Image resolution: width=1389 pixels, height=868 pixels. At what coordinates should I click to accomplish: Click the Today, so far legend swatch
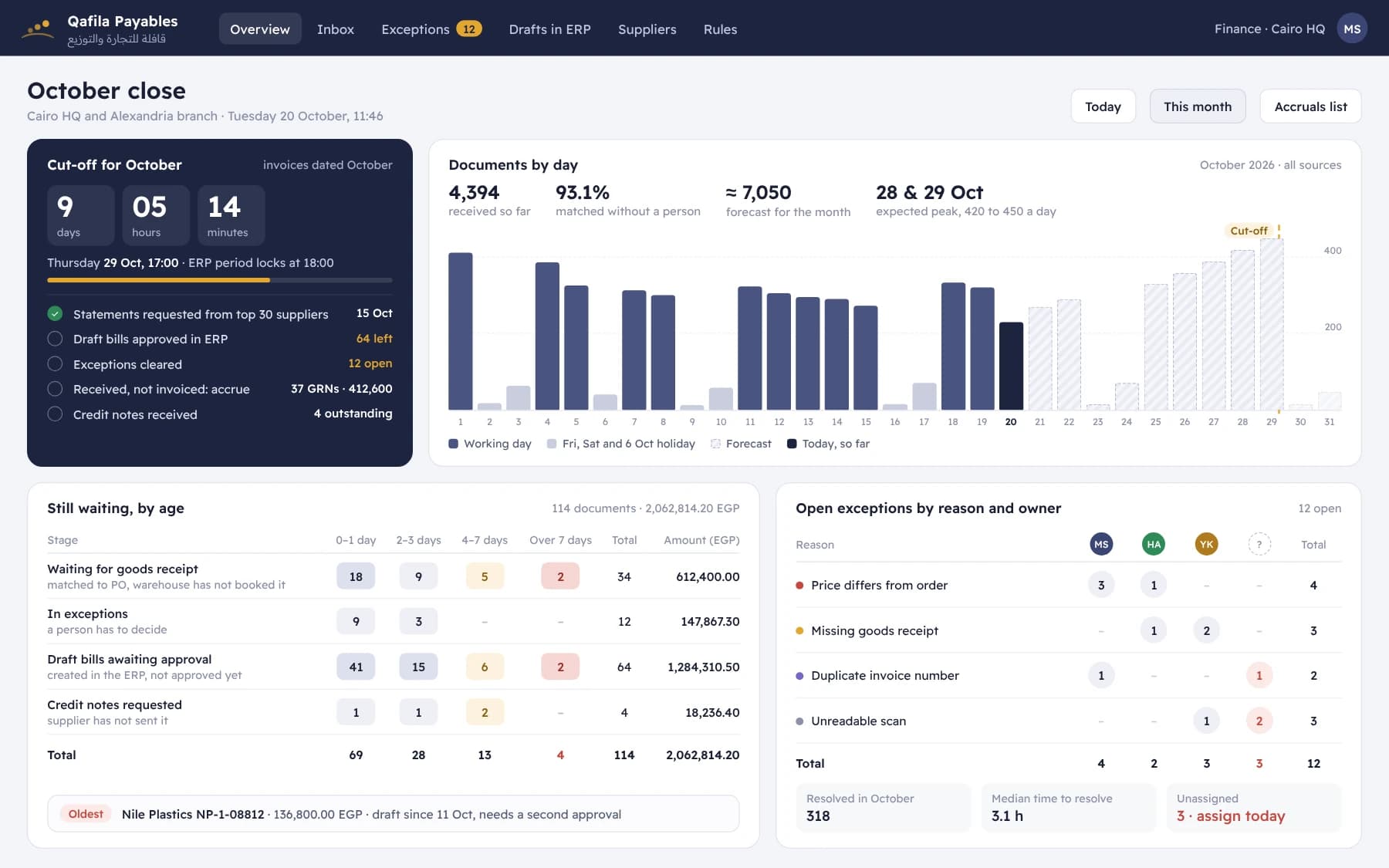(x=792, y=444)
